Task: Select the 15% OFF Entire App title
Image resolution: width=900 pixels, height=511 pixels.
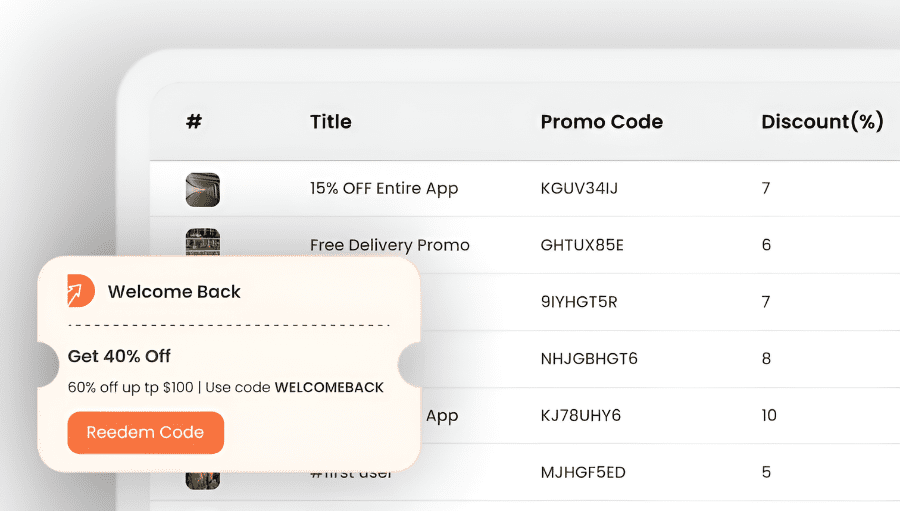Action: tap(384, 188)
